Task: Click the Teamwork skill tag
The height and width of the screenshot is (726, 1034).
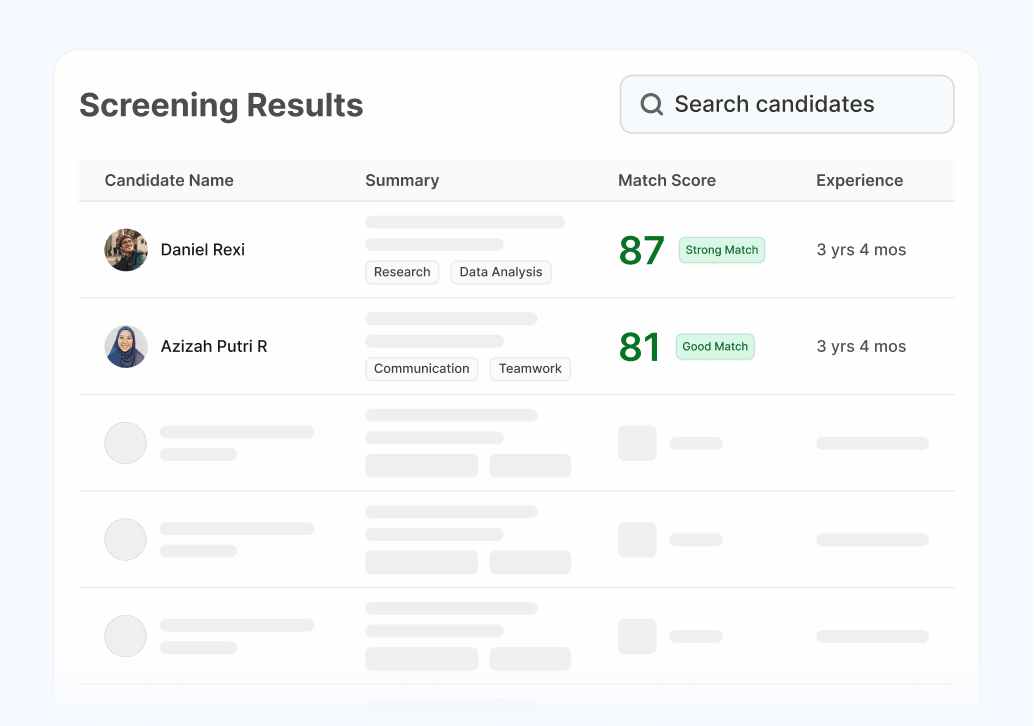Action: 530,369
